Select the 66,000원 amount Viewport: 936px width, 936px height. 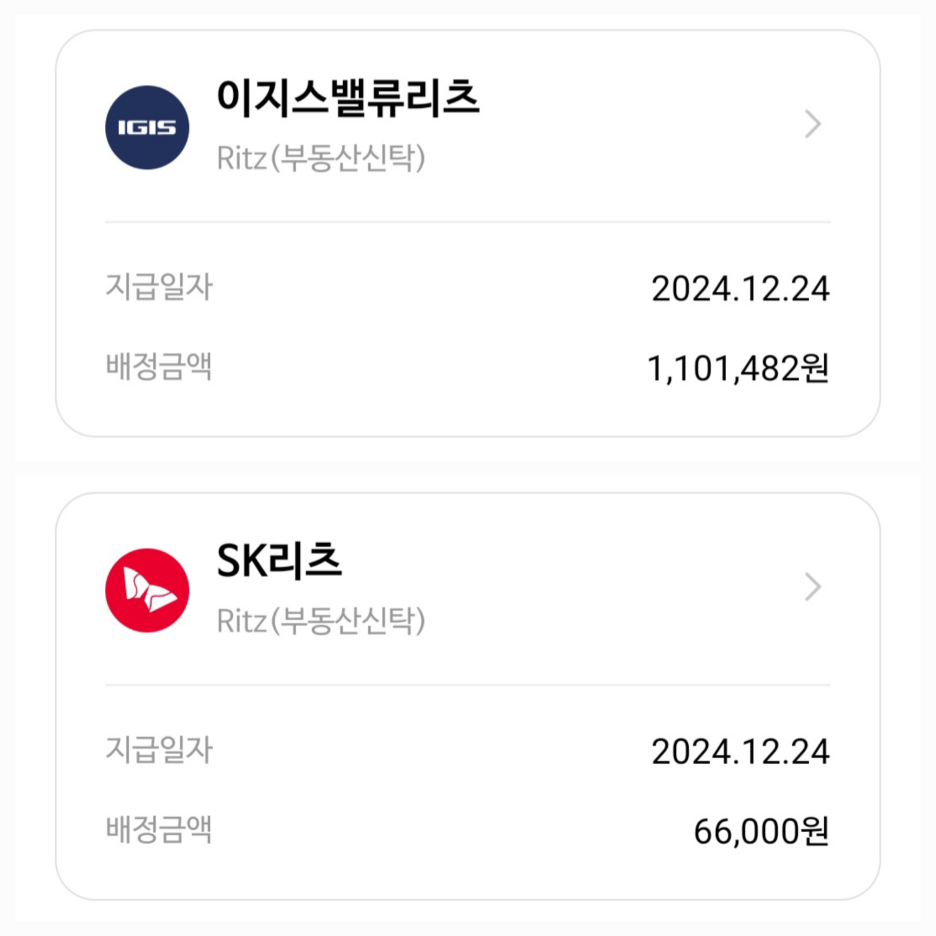pos(761,832)
